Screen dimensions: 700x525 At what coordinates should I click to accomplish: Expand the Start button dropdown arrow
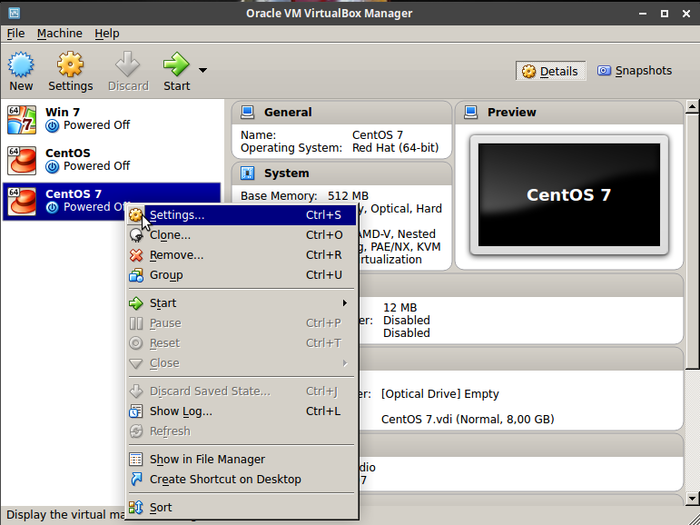pyautogui.click(x=203, y=70)
